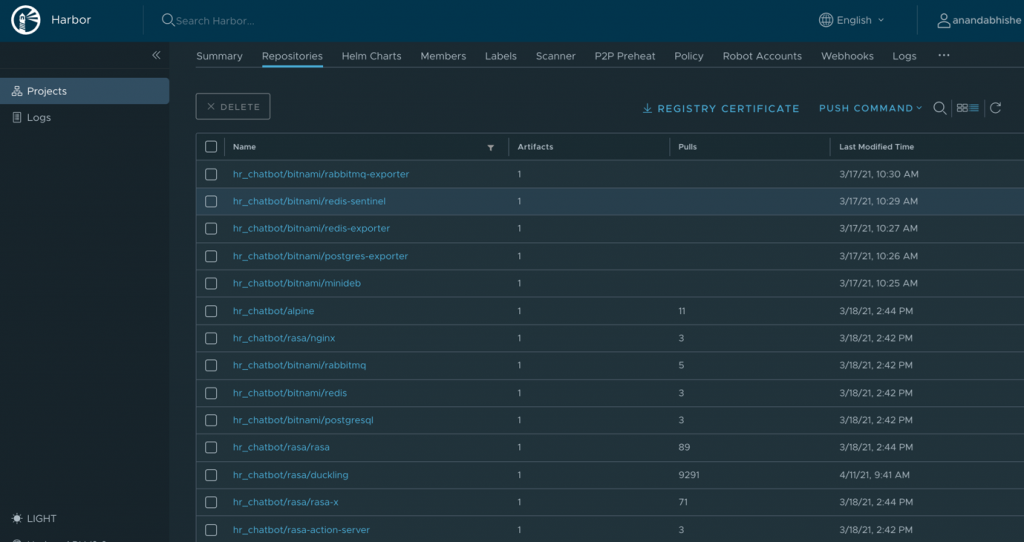Switch to card view layout

[x=962, y=108]
